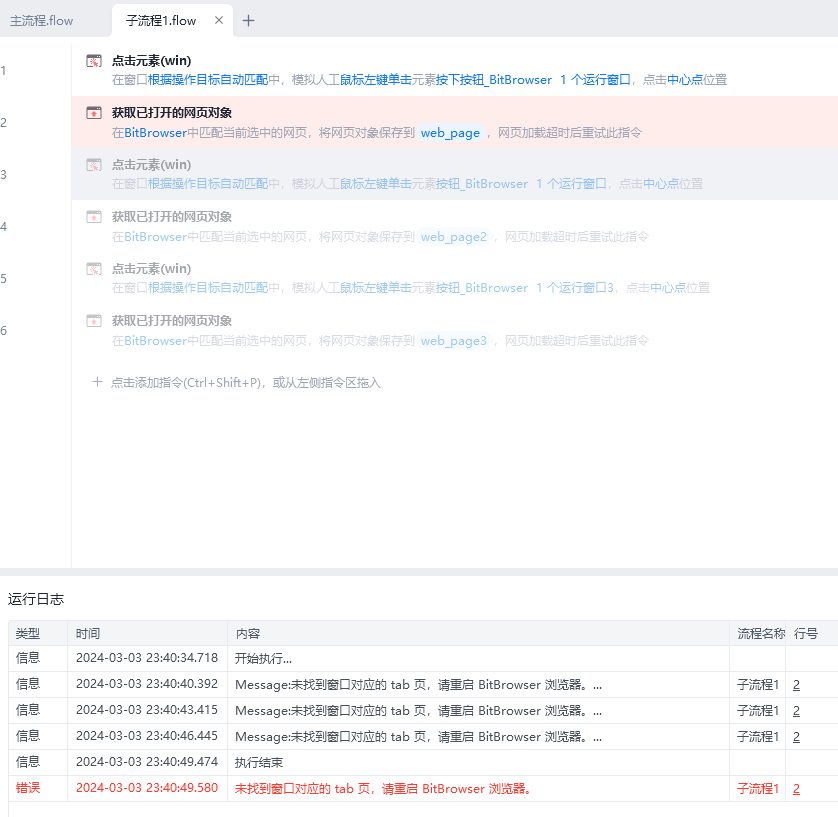
Task: Click the 时间 column header in log
Action: coord(88,633)
